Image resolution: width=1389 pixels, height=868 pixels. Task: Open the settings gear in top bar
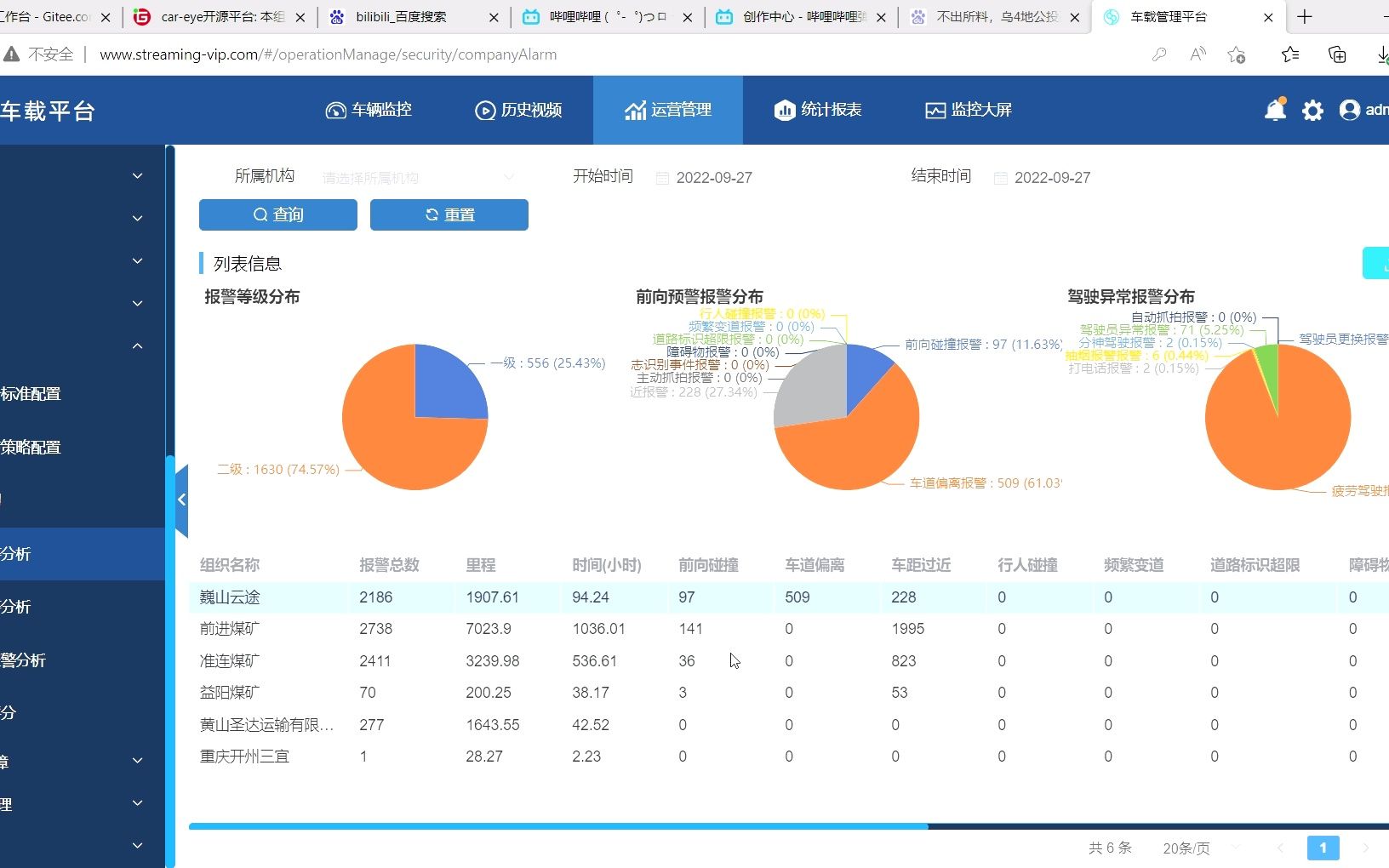(x=1313, y=110)
